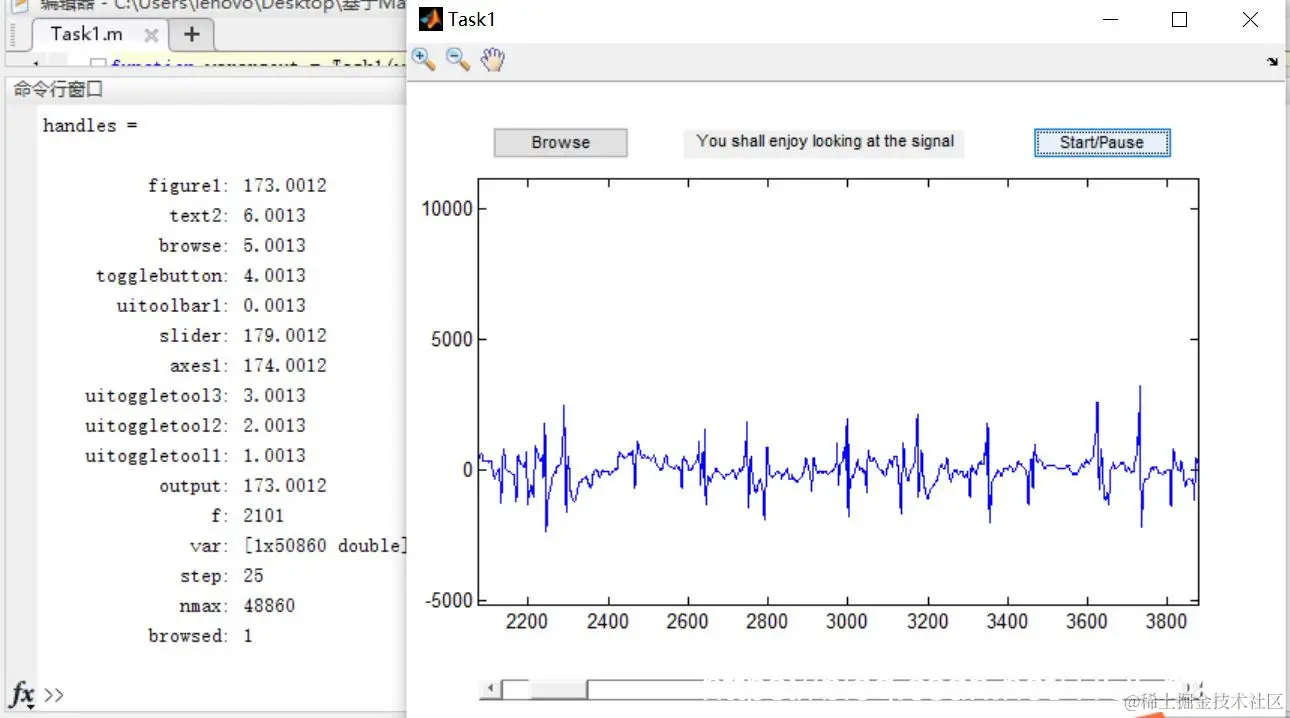Screen dimensions: 1290x718
Task: Click the 'uitoggletool1: 1.0013' line
Action: coord(195,456)
